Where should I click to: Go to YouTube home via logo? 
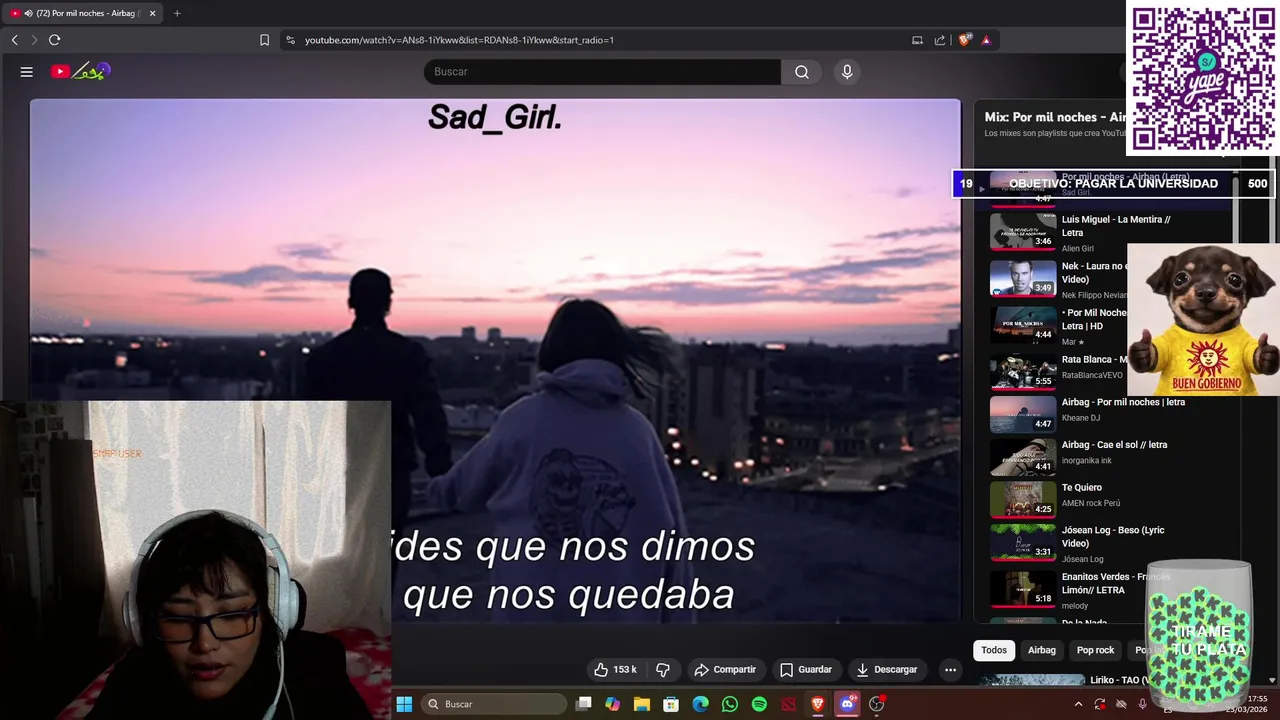[80, 71]
